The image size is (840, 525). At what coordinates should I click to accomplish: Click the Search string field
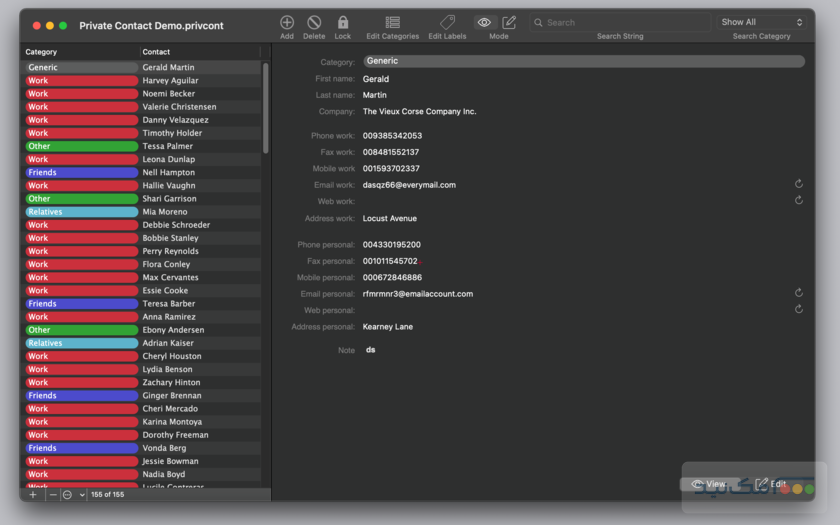point(620,22)
